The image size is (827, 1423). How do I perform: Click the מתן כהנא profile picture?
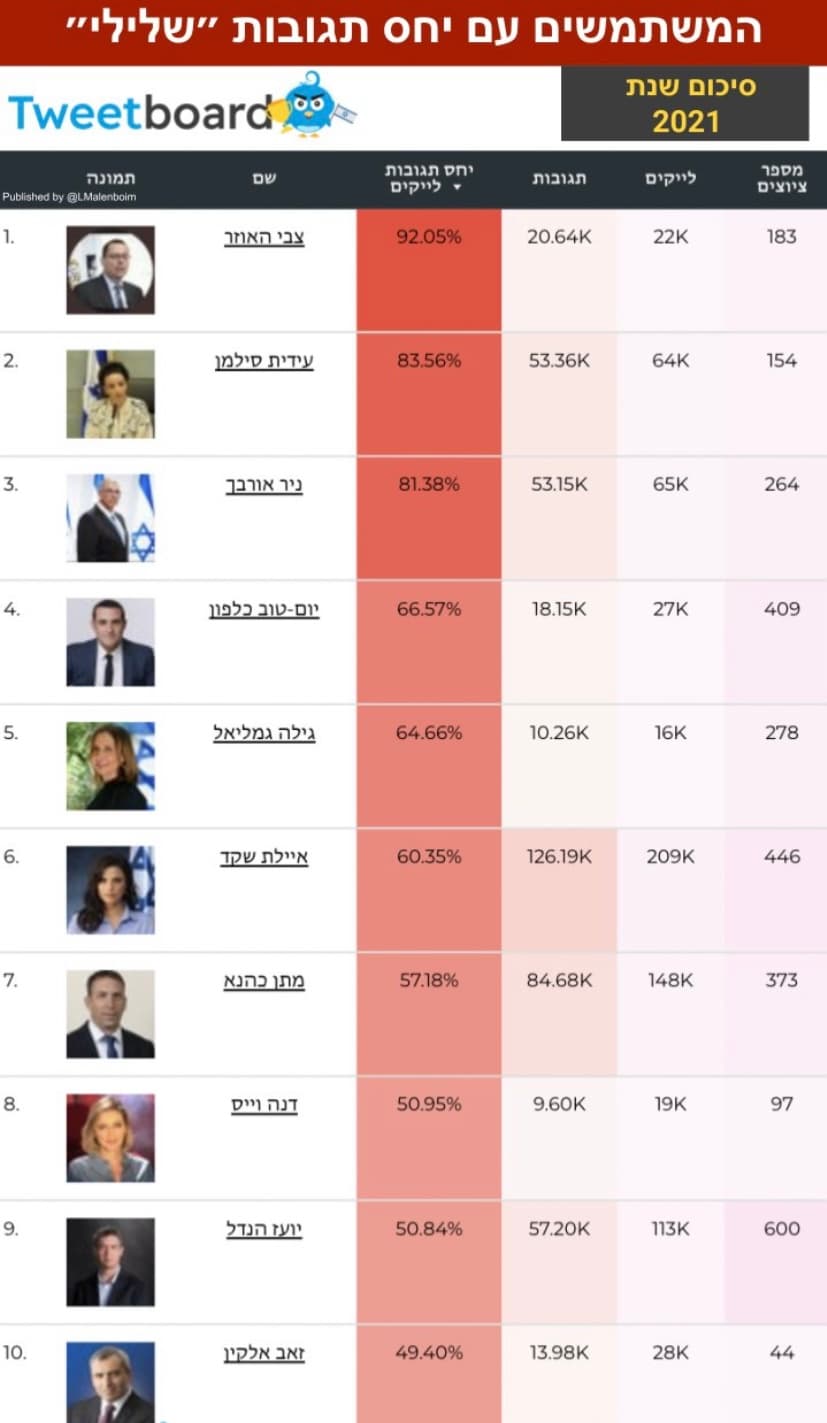(111, 1014)
